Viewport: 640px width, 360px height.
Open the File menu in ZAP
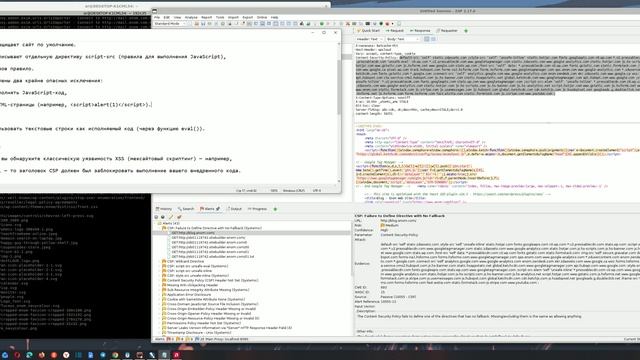click(157, 18)
